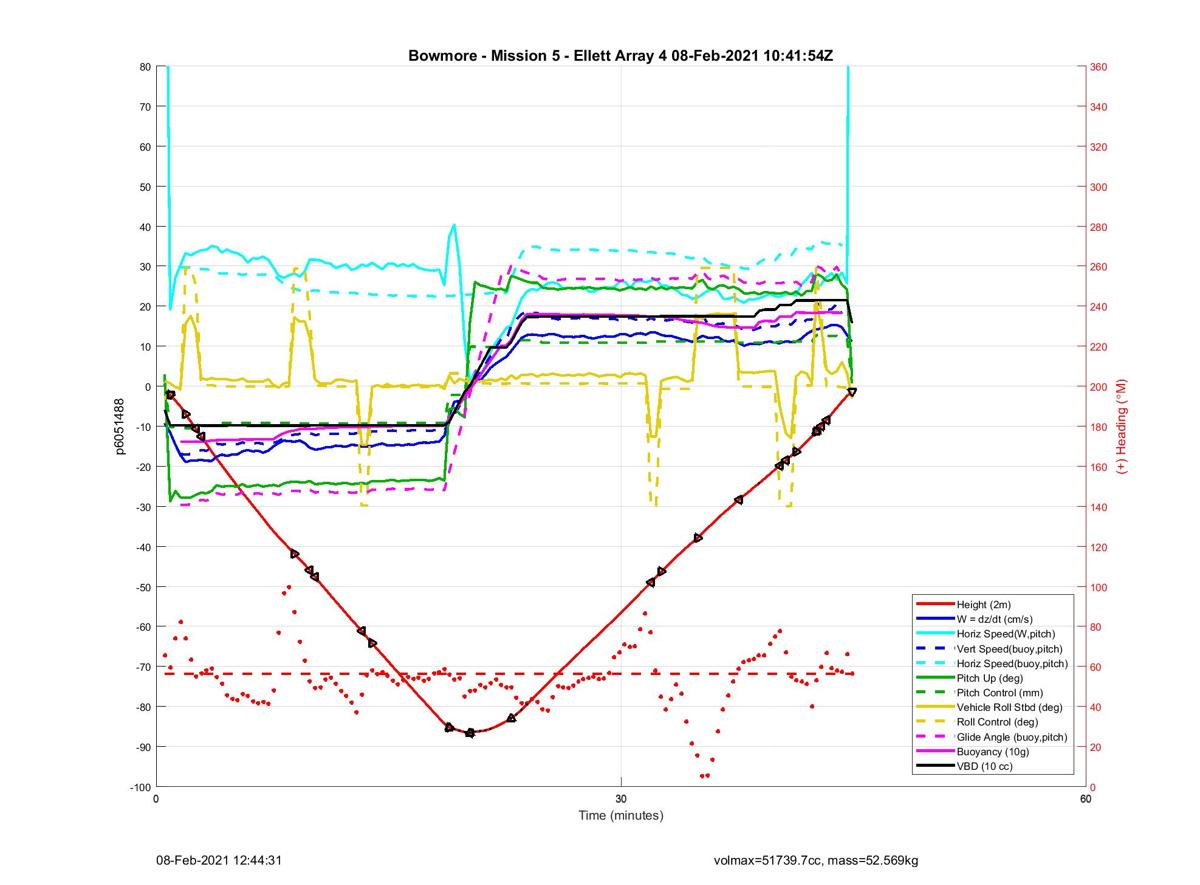Click the black line sample beside "VBD (10 cc)"

pos(934,767)
